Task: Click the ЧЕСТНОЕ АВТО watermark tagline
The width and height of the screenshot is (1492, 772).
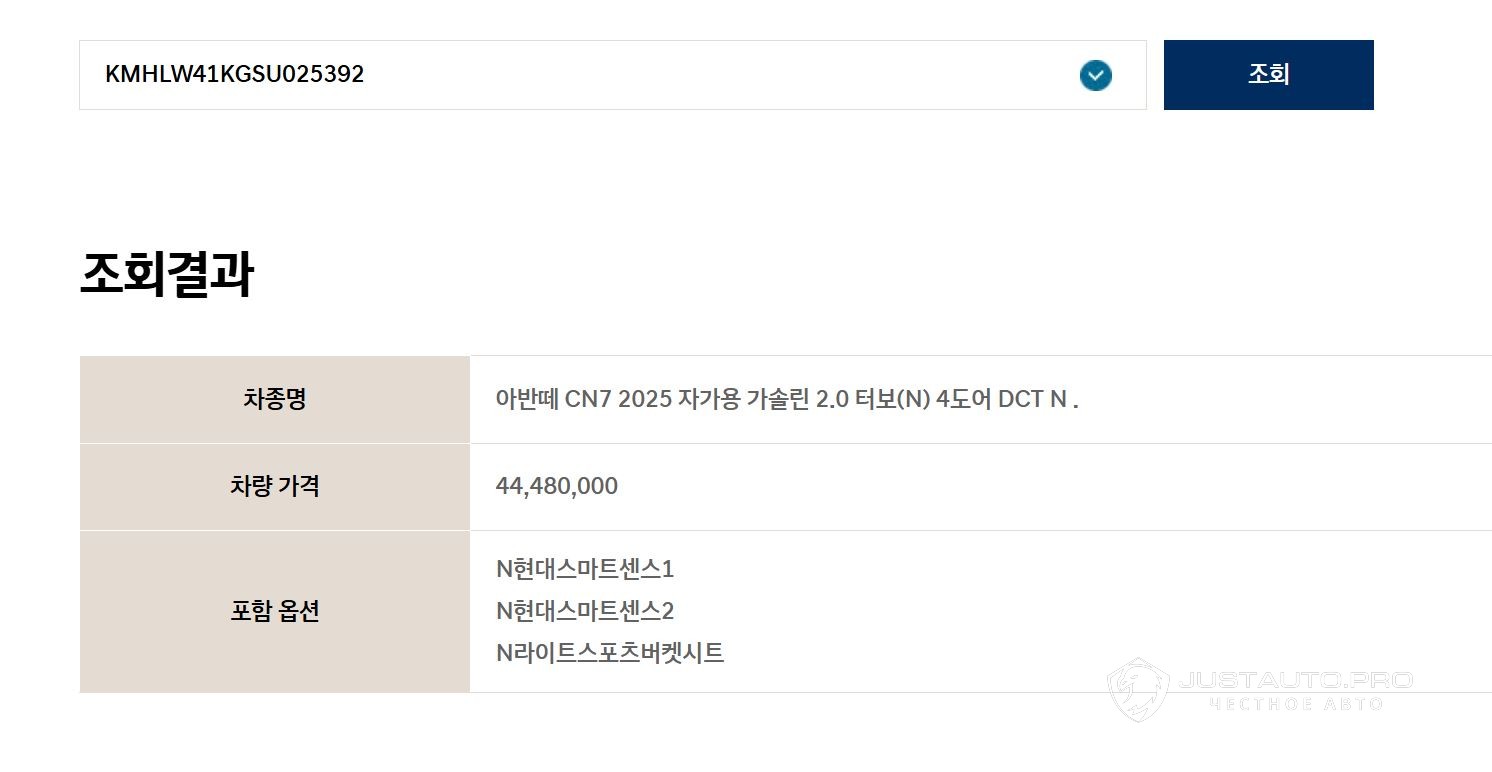Action: pos(1295,704)
